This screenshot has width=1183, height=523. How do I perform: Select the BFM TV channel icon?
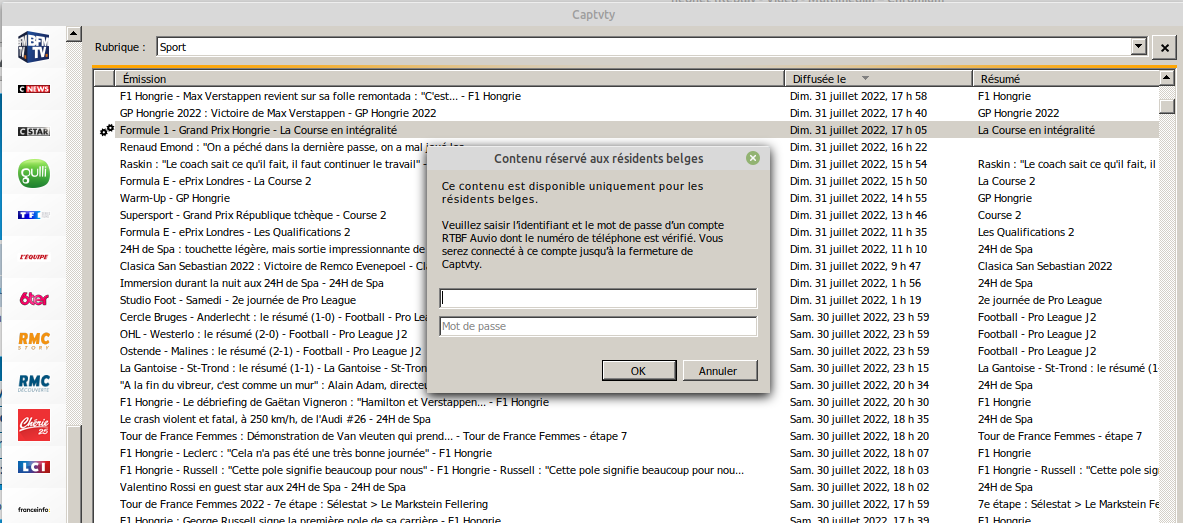click(x=33, y=47)
